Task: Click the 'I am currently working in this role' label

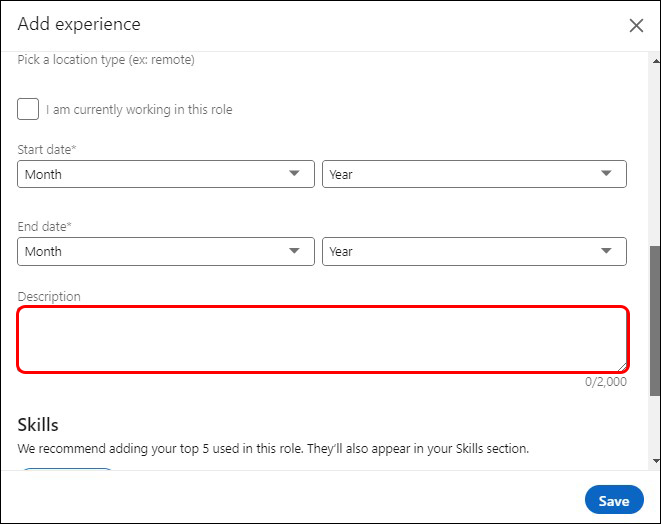Action: click(139, 110)
